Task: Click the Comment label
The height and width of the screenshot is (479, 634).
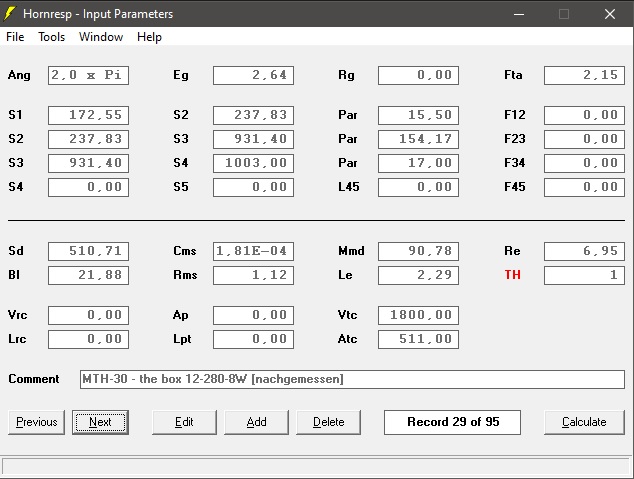Action: 34,379
